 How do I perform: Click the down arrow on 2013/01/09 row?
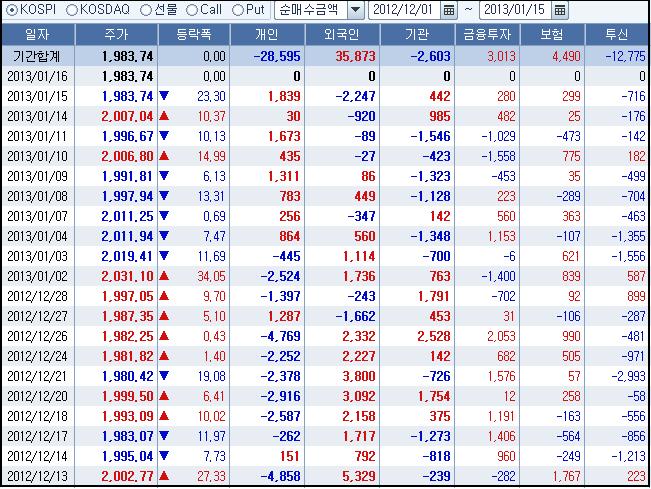pyautogui.click(x=164, y=176)
